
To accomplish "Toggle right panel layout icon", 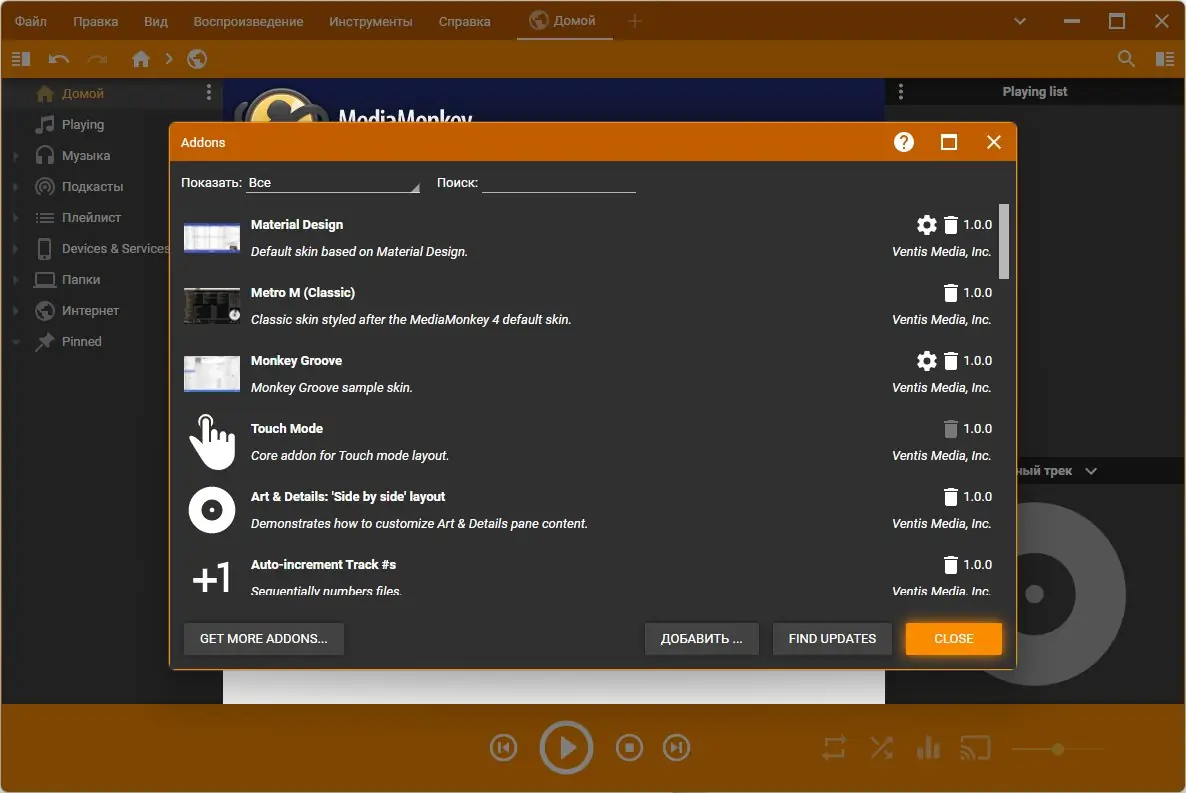I will [x=1165, y=59].
